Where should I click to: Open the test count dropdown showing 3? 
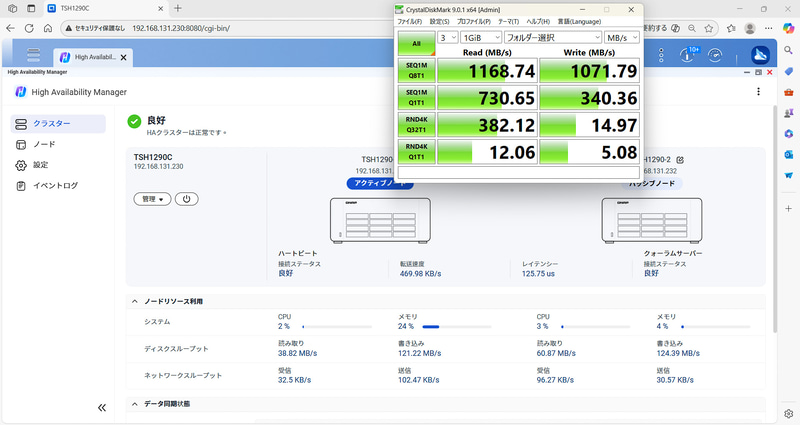[x=447, y=38]
